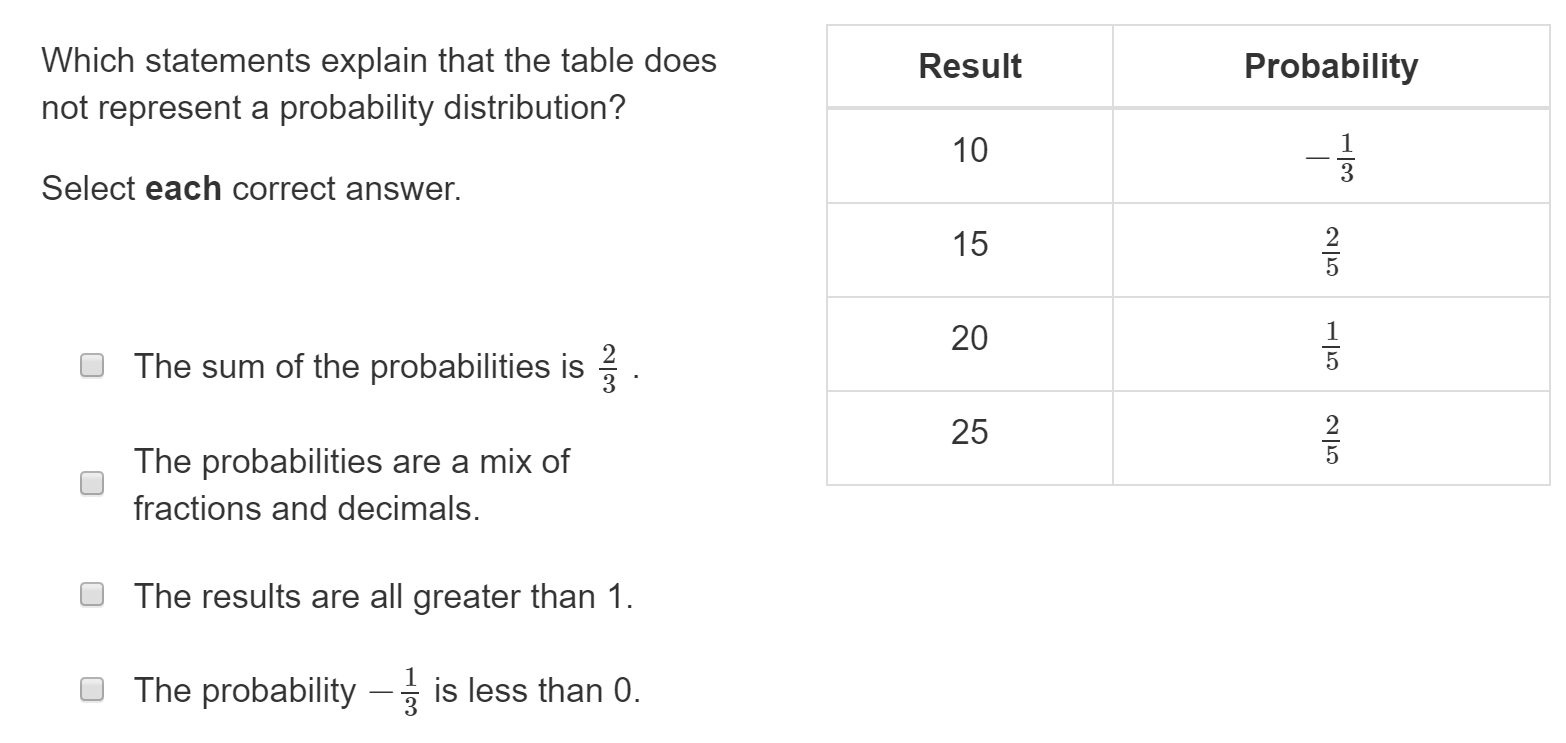Click the fractions and decimals answer text

pyautogui.click(x=350, y=484)
